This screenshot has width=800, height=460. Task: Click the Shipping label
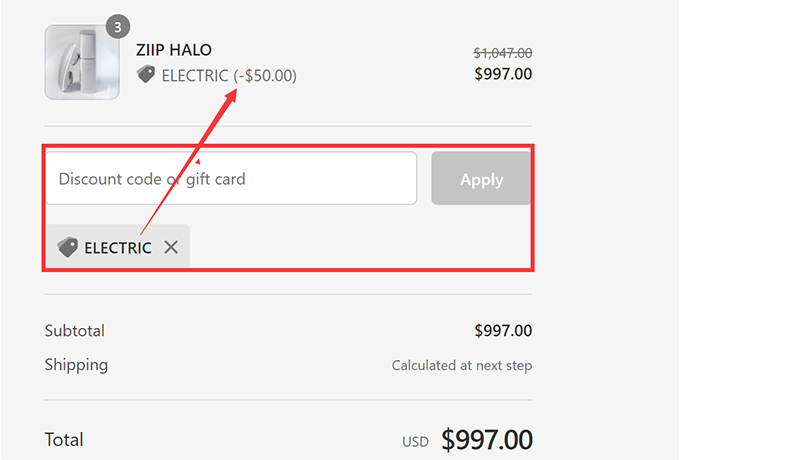tap(76, 365)
